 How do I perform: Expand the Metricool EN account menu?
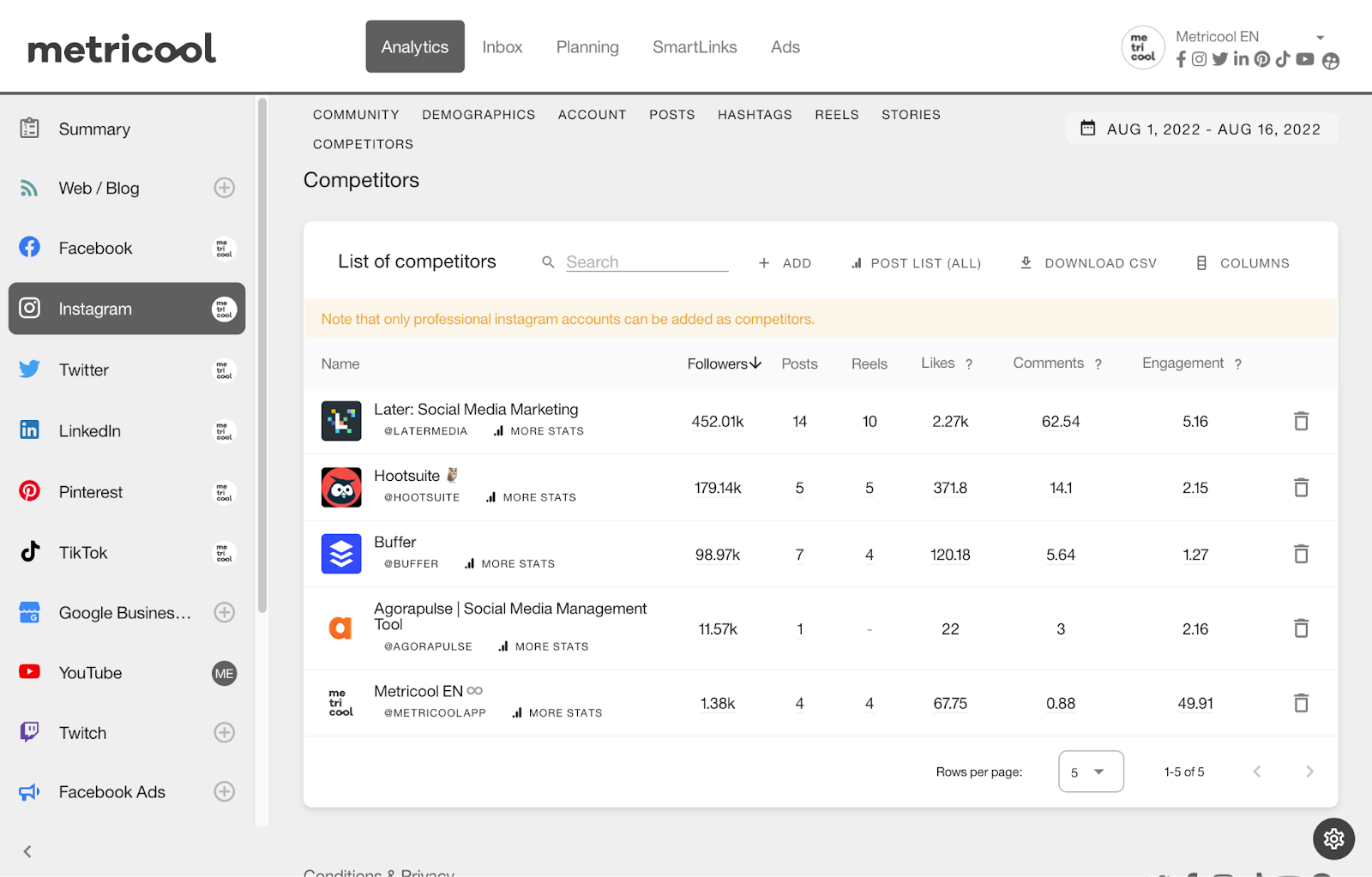1318,37
